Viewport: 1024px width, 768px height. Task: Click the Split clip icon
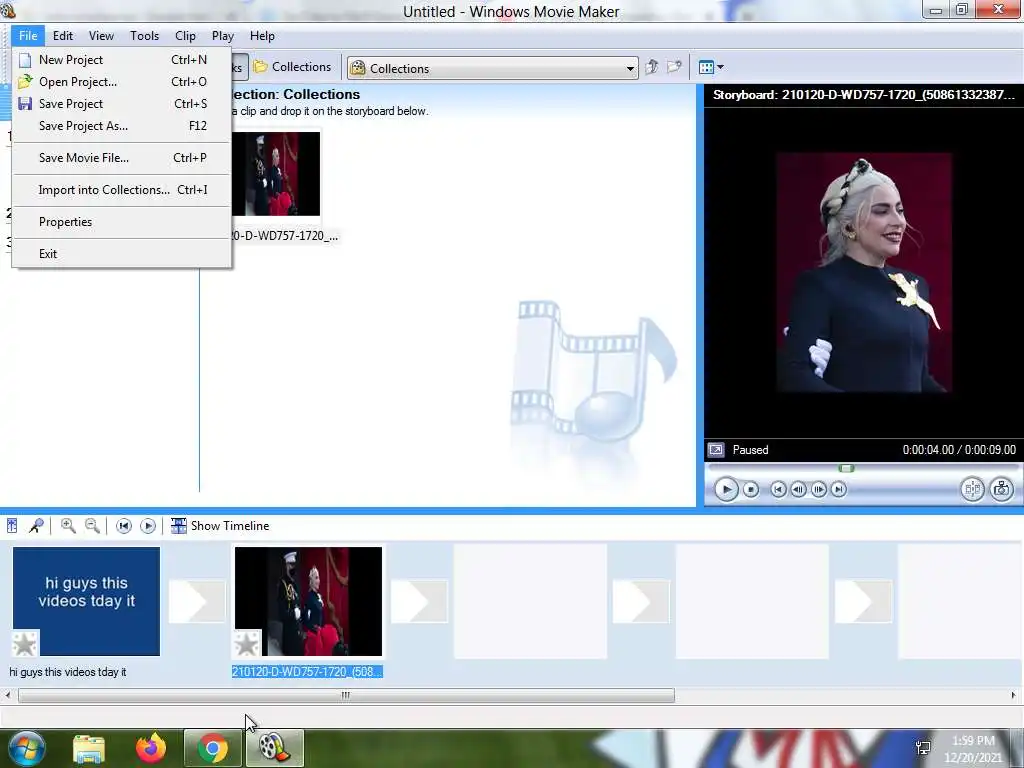tap(972, 489)
